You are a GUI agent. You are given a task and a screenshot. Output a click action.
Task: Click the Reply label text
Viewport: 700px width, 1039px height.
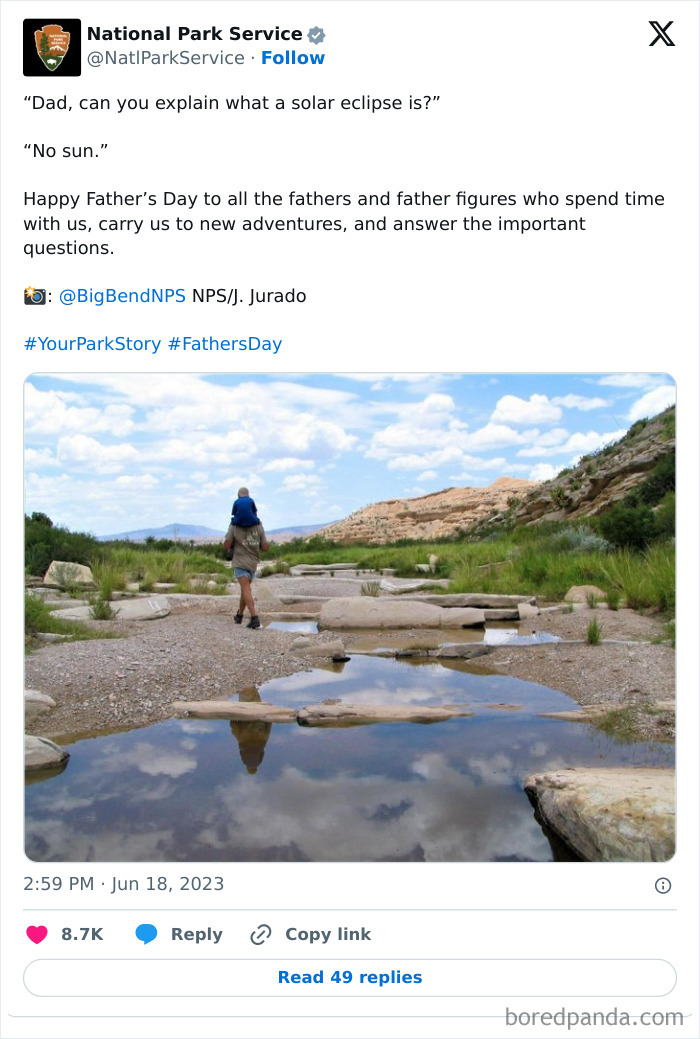pyautogui.click(x=196, y=934)
